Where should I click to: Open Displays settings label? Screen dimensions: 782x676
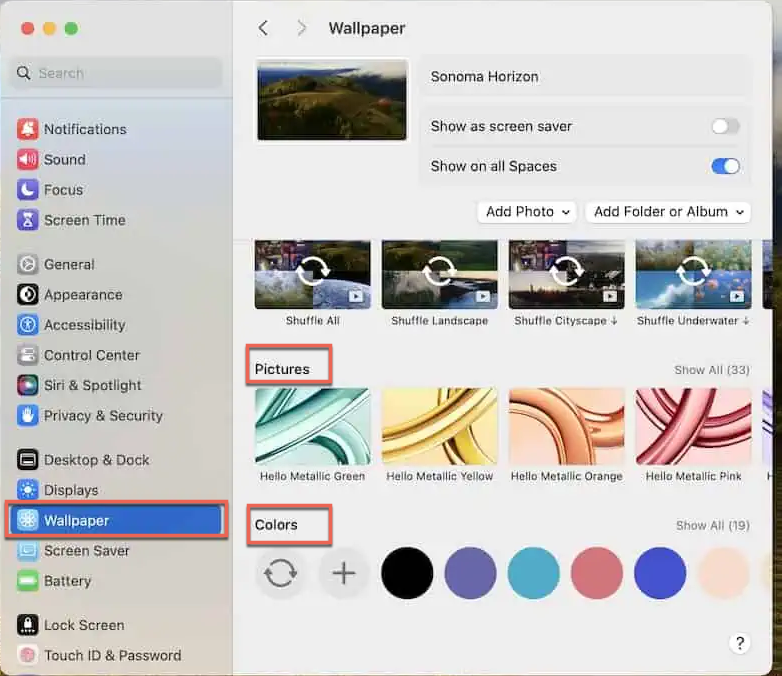tap(71, 490)
